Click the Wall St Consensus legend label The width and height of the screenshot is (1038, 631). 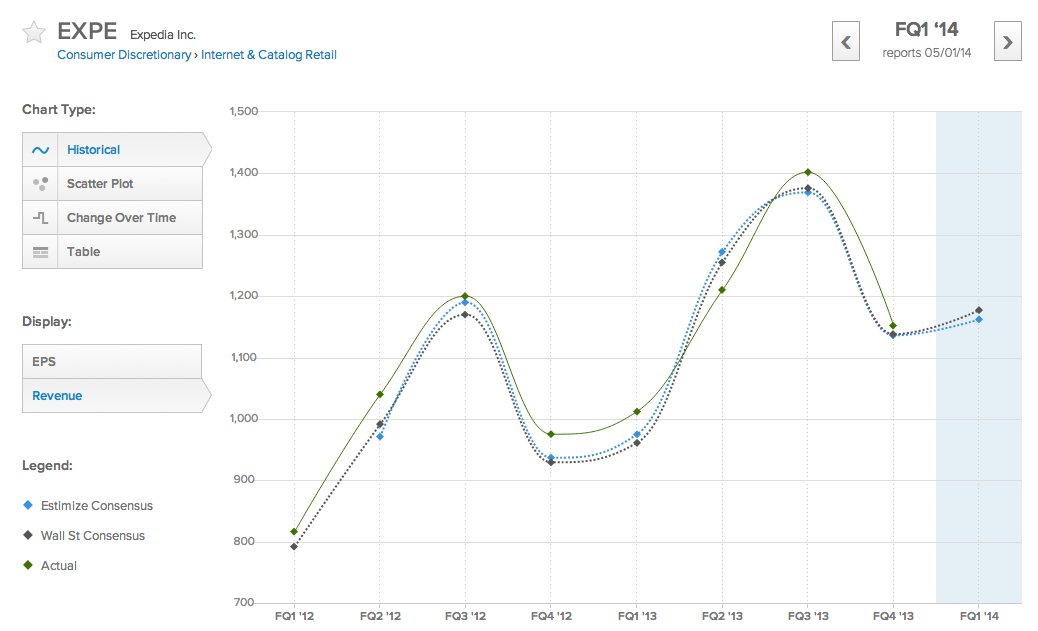click(x=93, y=536)
